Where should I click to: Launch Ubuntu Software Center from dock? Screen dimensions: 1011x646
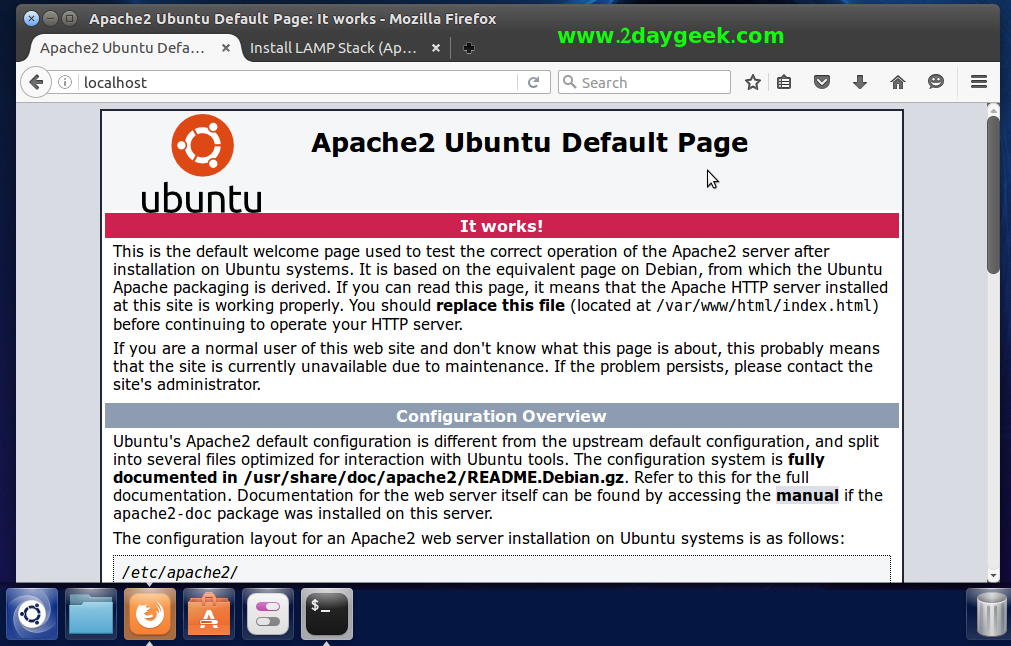[208, 614]
